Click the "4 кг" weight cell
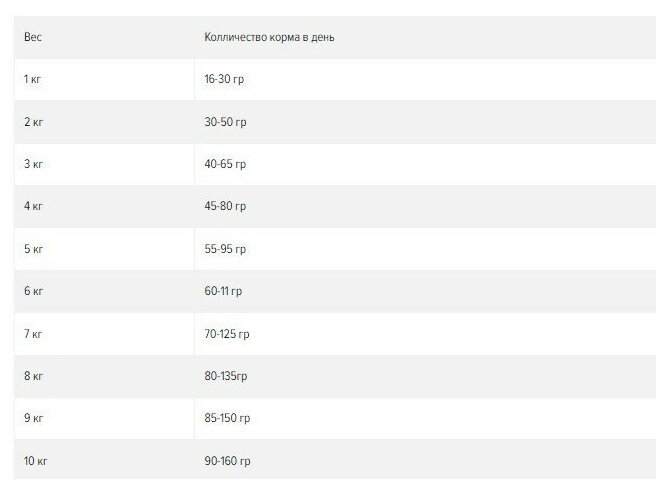Viewport: 666px width, 489px height. tap(33, 207)
